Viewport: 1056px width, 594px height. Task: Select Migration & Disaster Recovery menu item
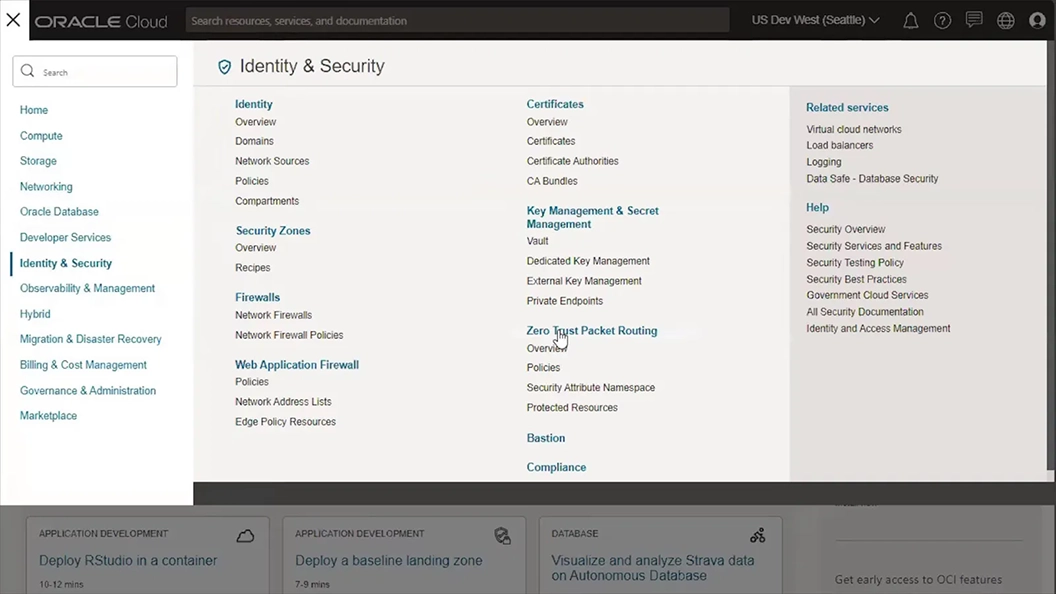91,339
